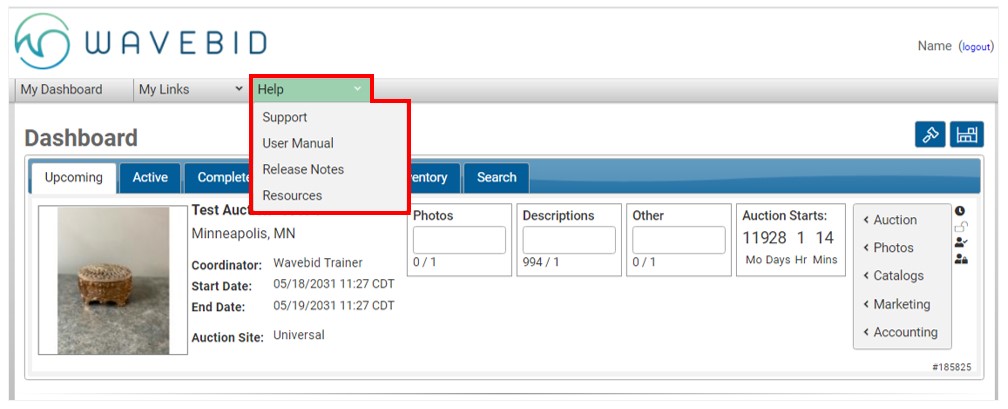Click the inventory shelves icon button
This screenshot has height=409, width=1008.
[x=967, y=135]
